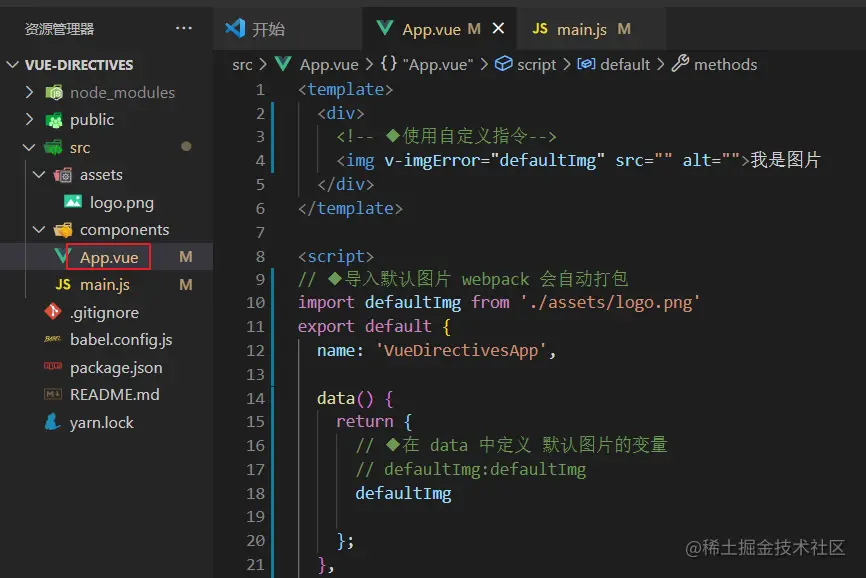Open .gitignore file
This screenshot has height=578, width=866.
[104, 312]
